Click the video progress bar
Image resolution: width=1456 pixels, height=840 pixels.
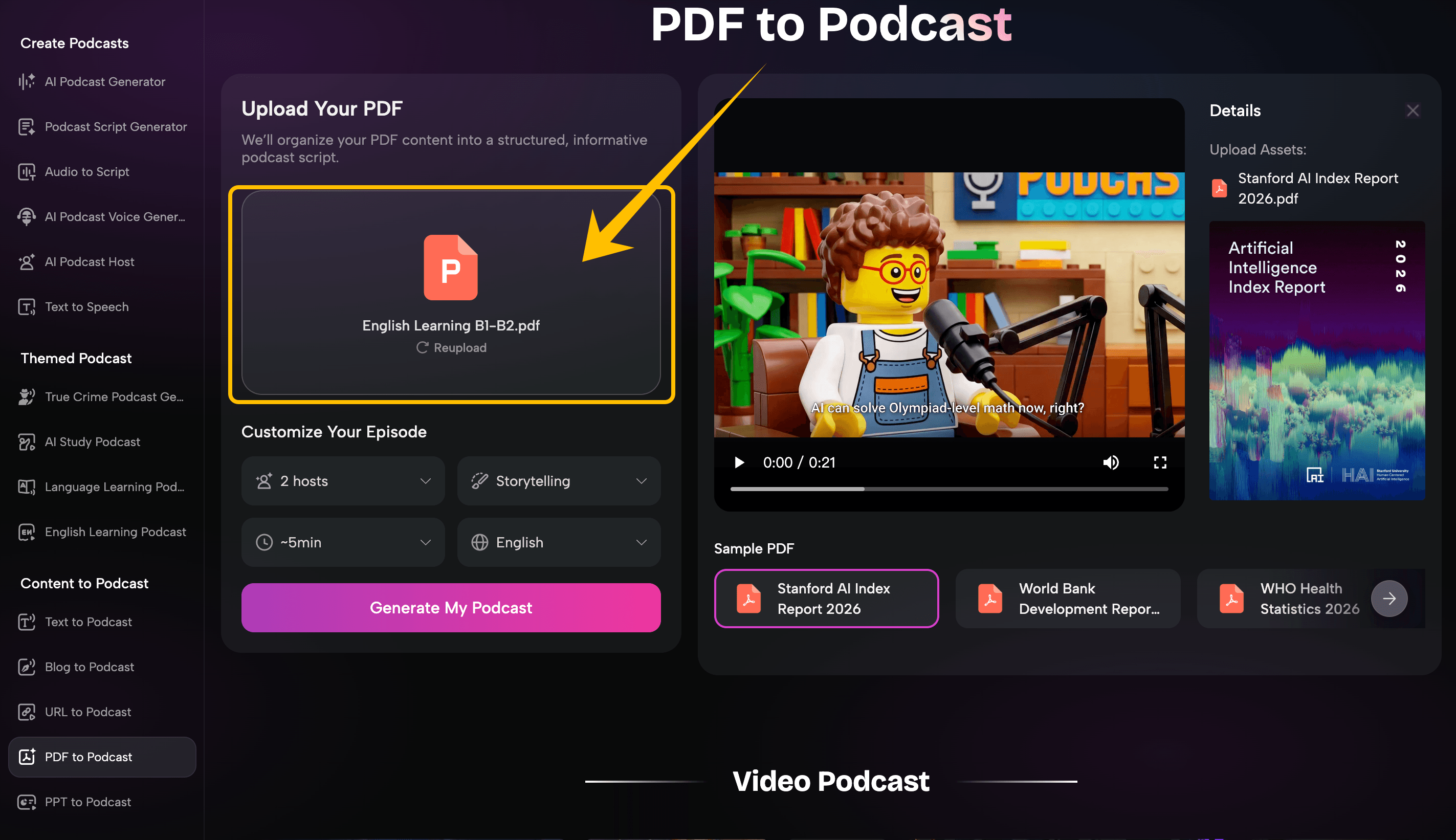tap(949, 489)
